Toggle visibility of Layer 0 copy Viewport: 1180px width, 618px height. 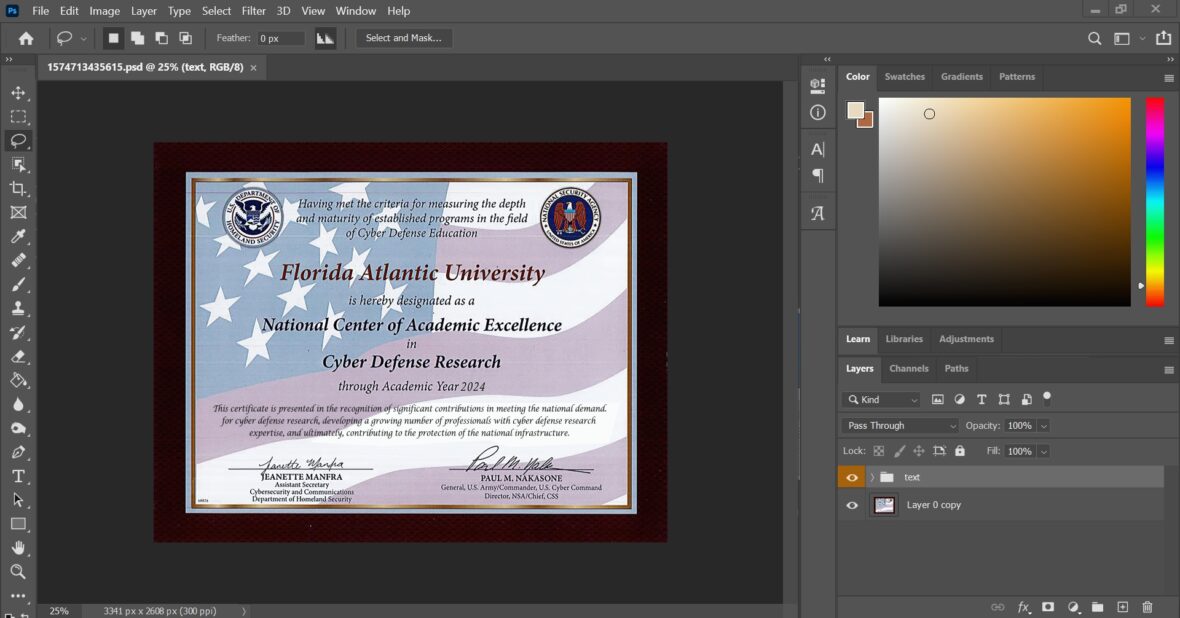click(851, 505)
